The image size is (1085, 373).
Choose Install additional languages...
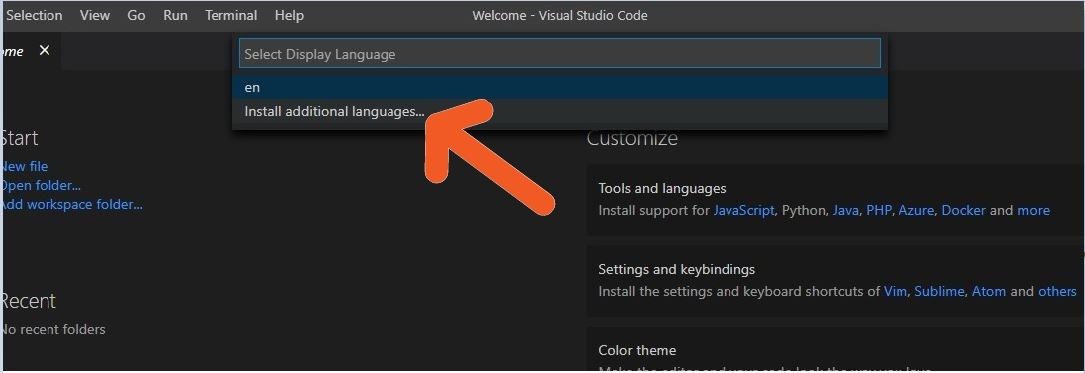(560, 111)
